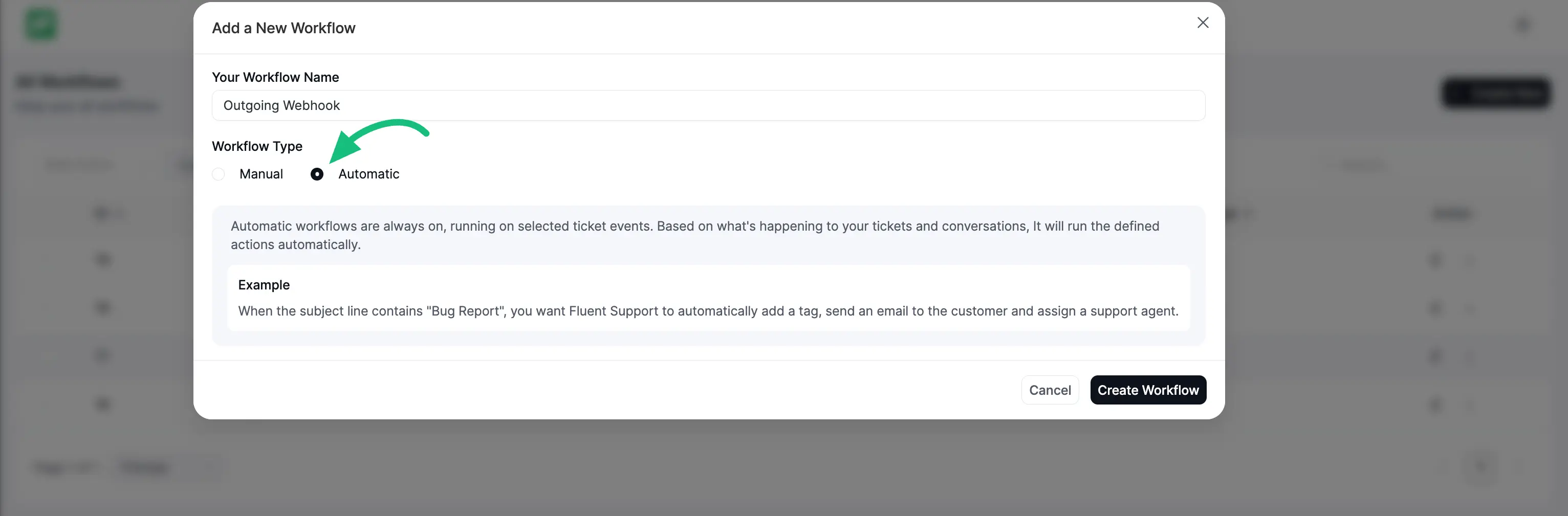The width and height of the screenshot is (1568, 516).
Task: Toggle the status switch on the last workflow row
Action: click(1435, 405)
